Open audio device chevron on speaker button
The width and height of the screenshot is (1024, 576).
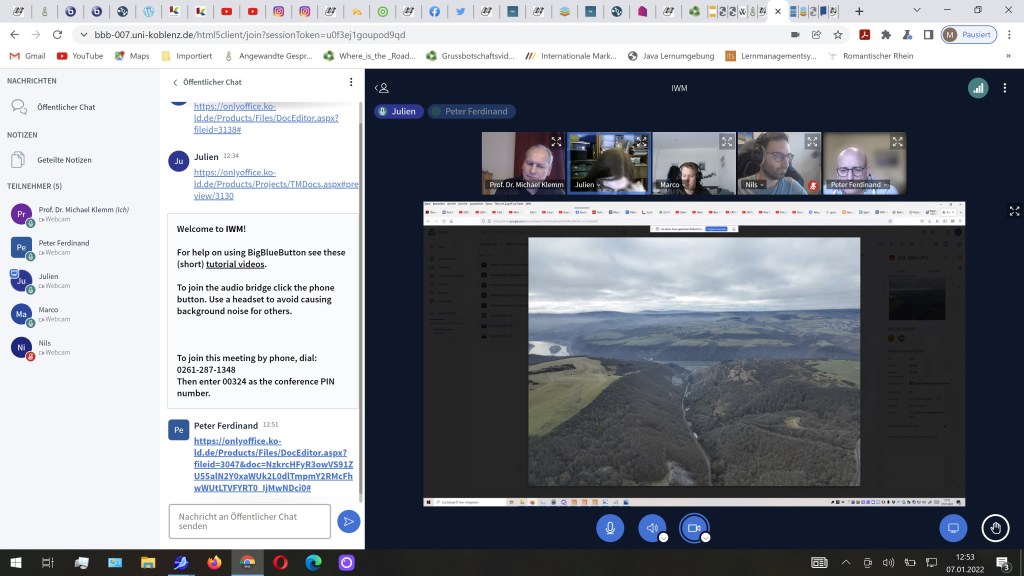(x=663, y=538)
